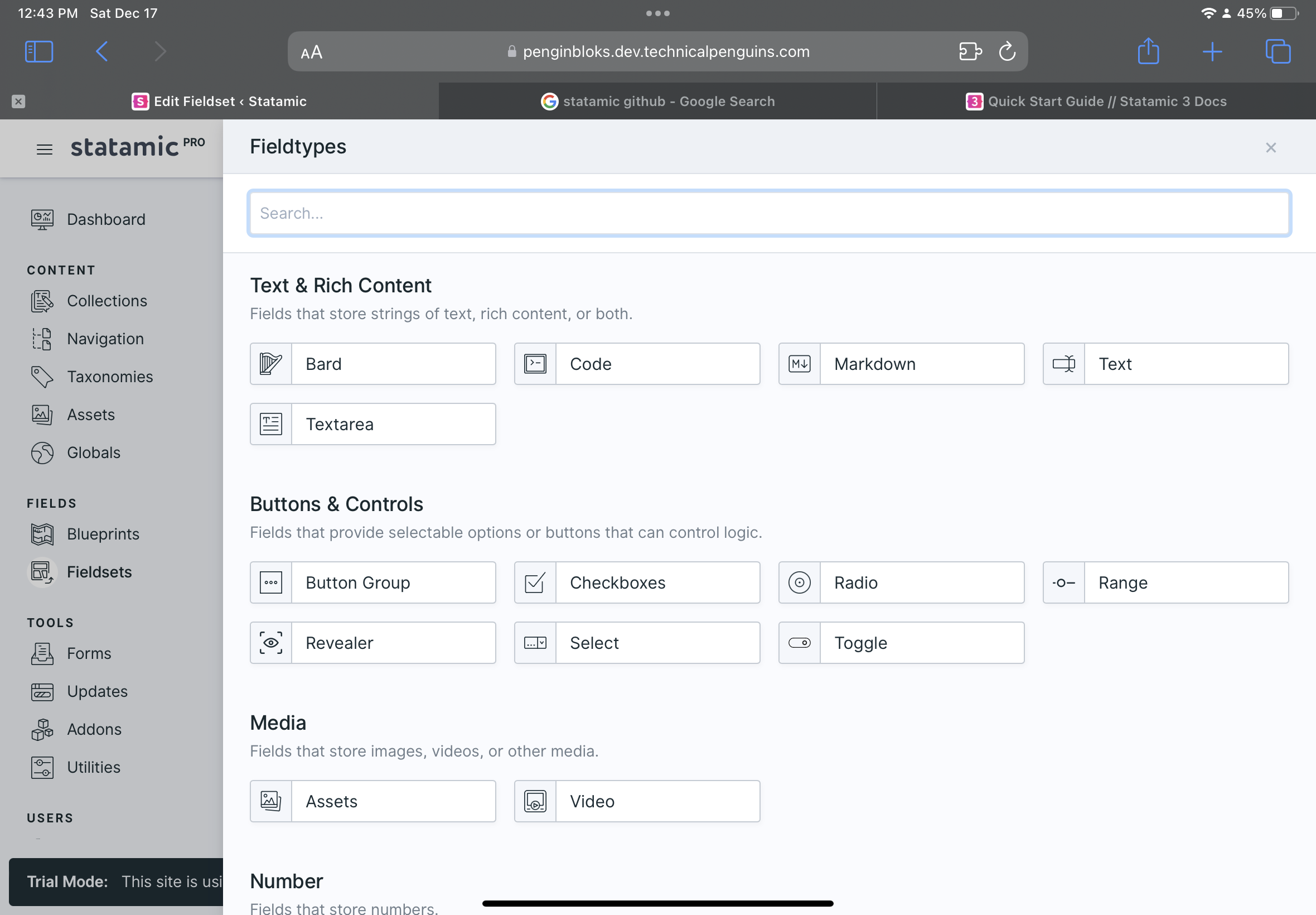Add a Checkboxes field

click(637, 582)
